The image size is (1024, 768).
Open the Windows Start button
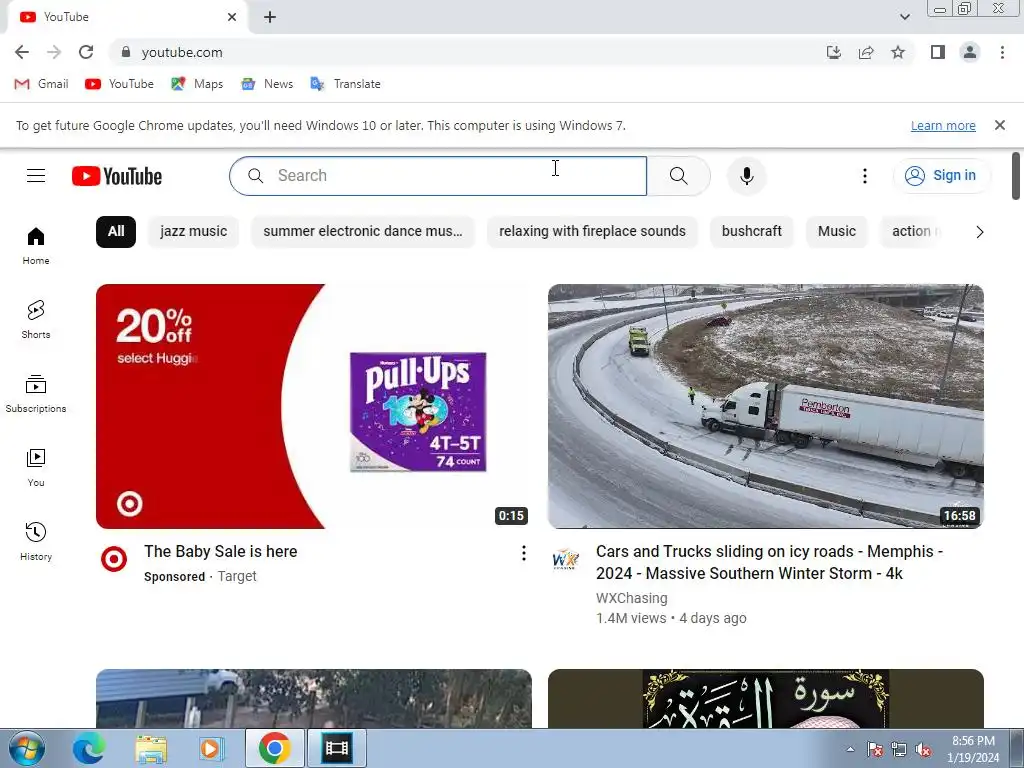pyautogui.click(x=26, y=748)
